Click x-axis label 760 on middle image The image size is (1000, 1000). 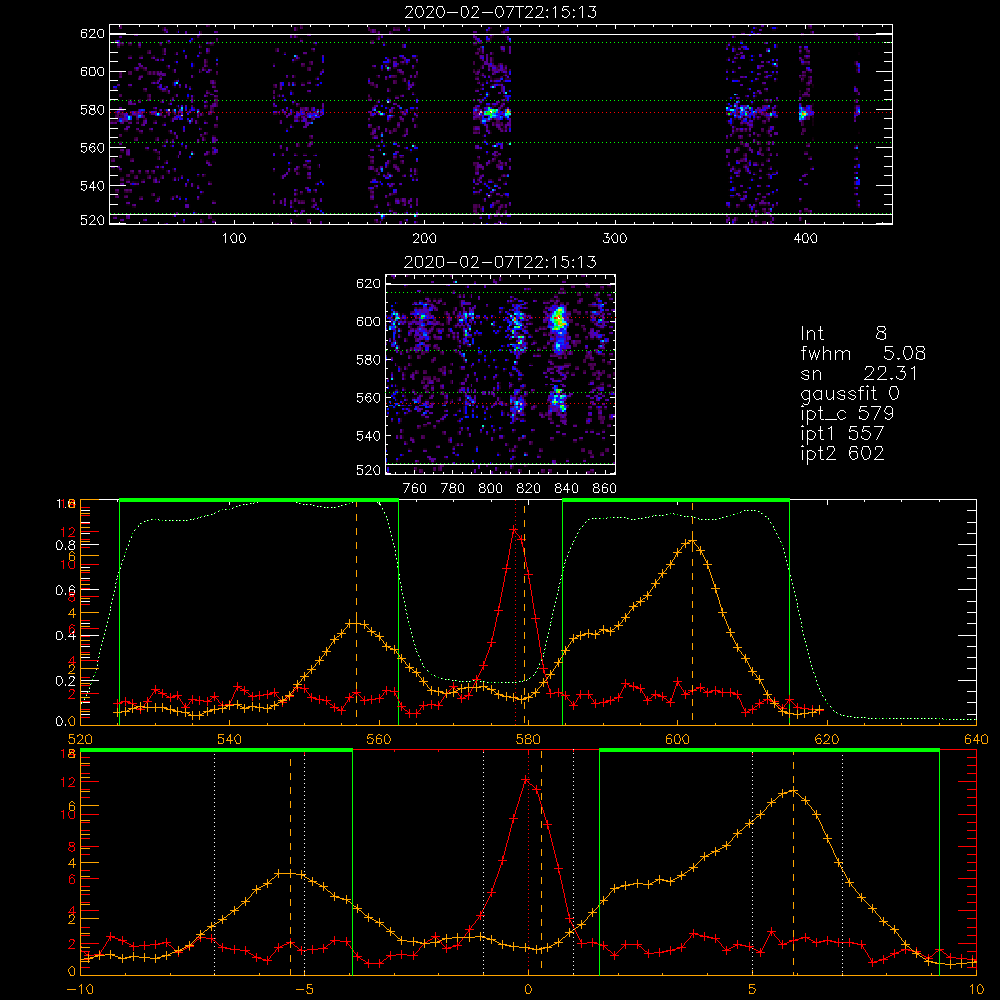[x=415, y=489]
